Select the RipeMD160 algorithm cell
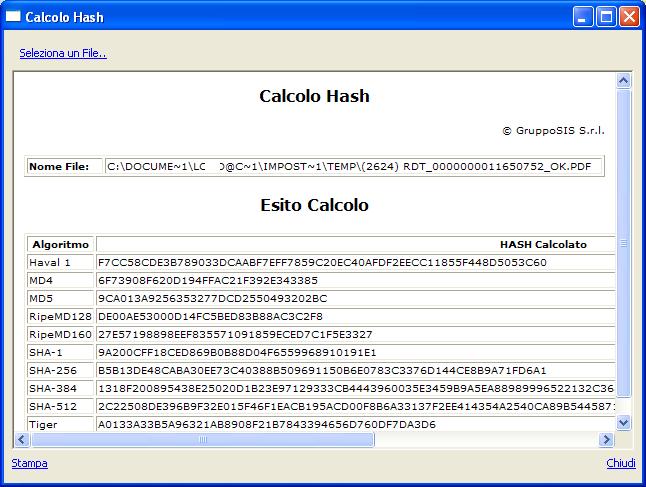Viewport: 646px width, 487px height. pyautogui.click(x=61, y=335)
